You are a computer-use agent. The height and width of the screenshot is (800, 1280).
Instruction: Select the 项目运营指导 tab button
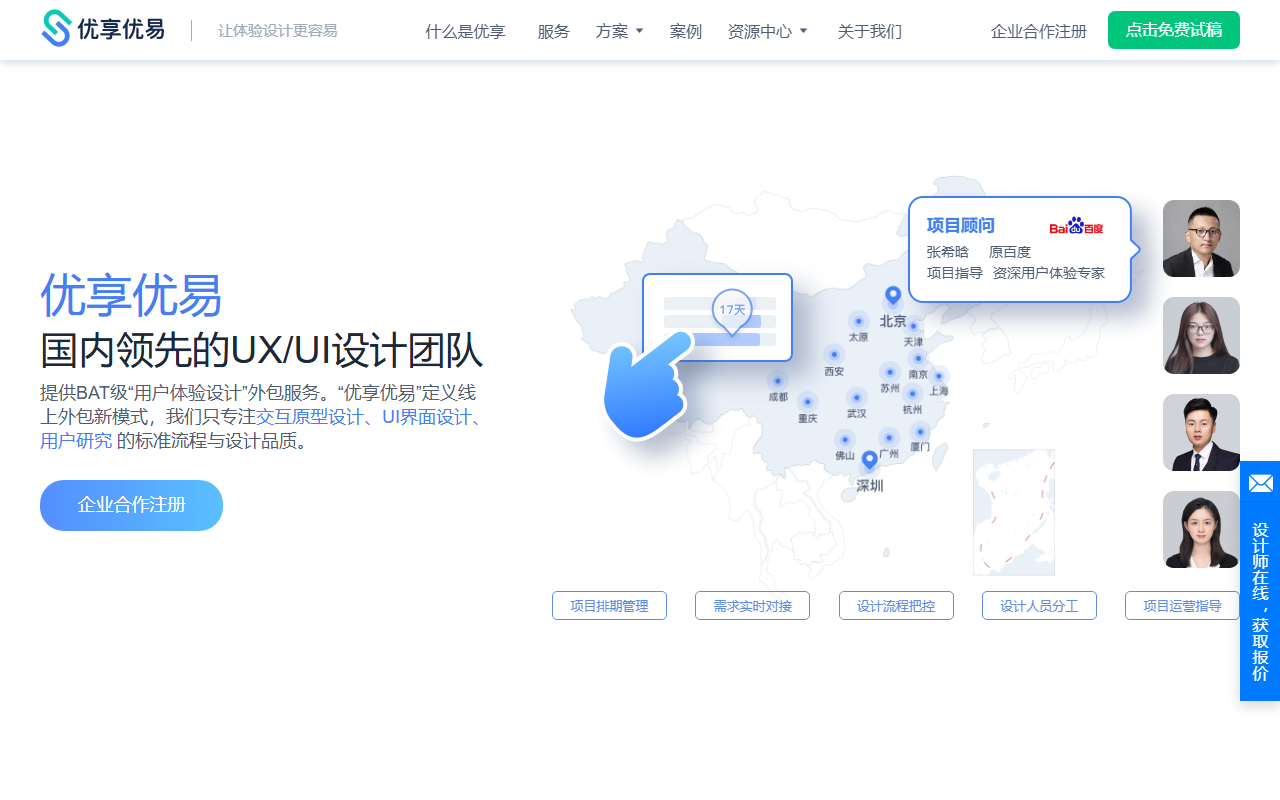click(x=1182, y=605)
